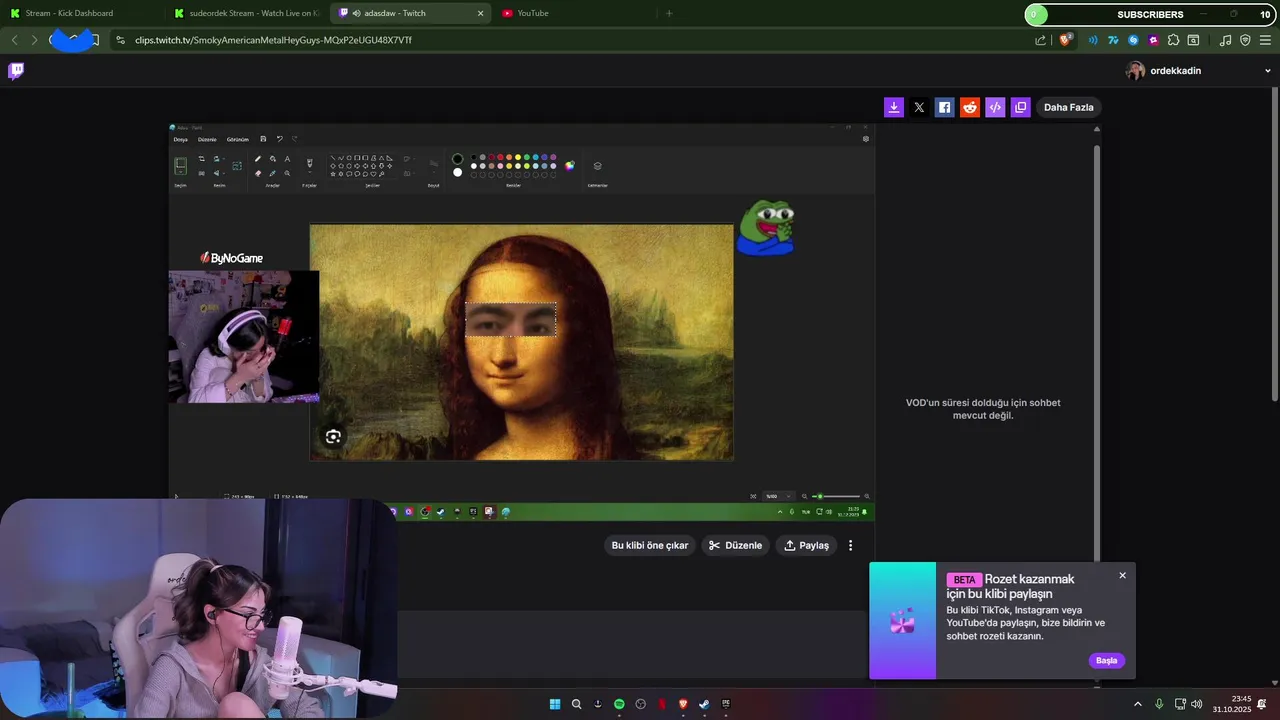Share clip to X (Twitter)

click(919, 107)
